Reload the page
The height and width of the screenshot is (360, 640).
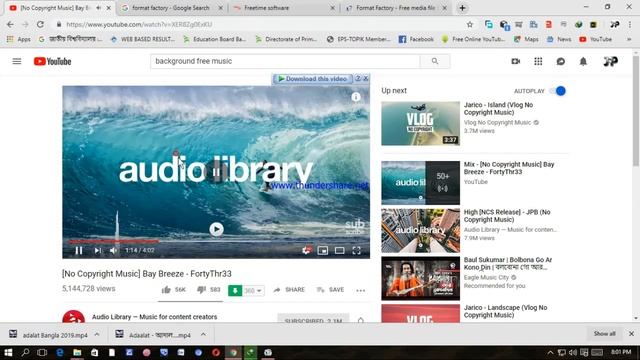40,24
